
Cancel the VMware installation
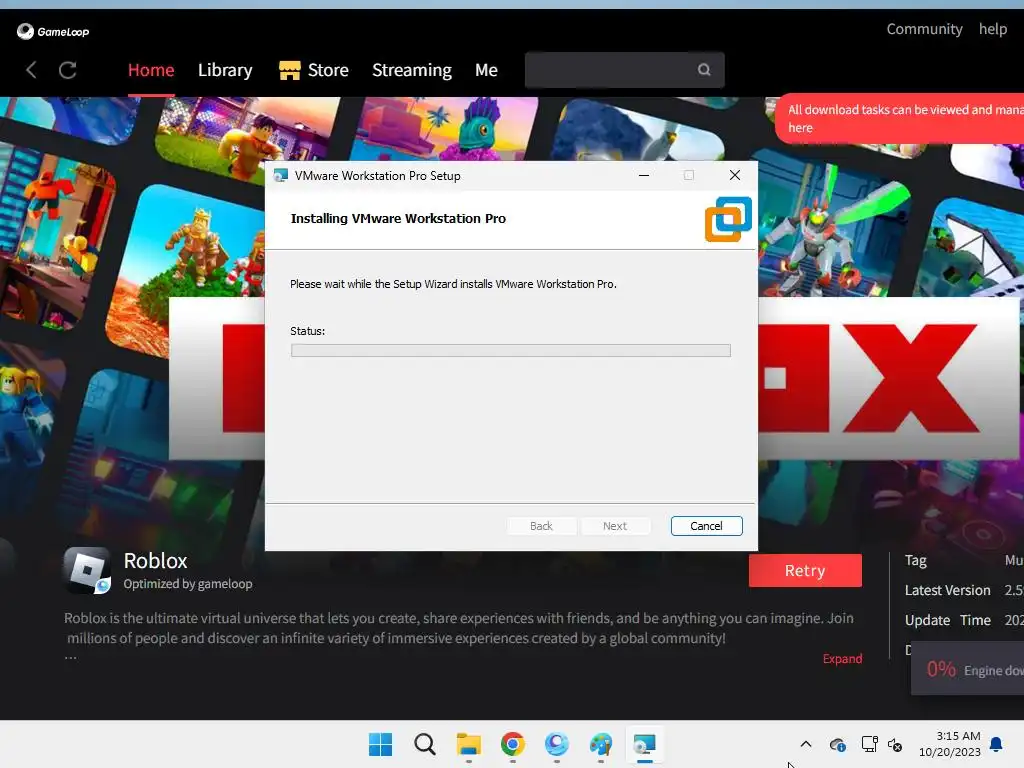pos(707,526)
